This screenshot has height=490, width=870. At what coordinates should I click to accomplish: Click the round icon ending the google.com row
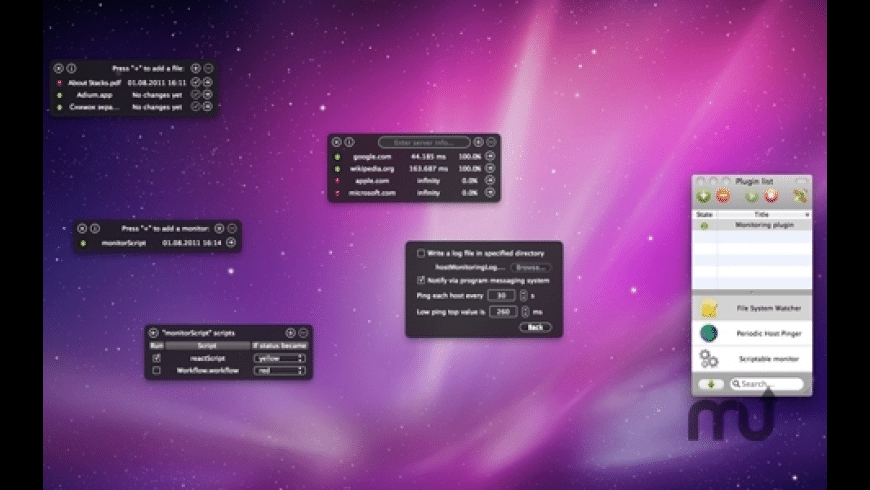point(490,156)
